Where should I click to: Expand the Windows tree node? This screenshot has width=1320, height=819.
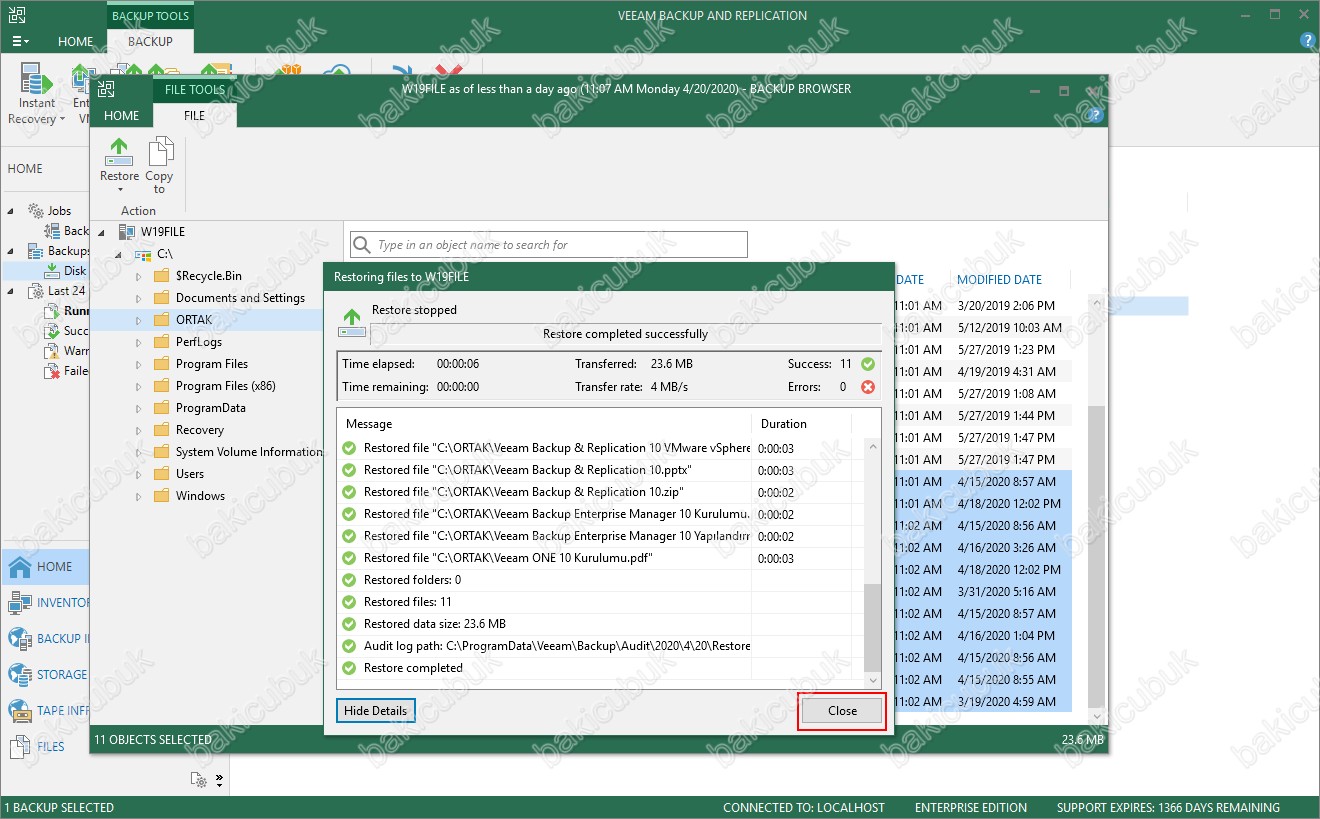click(x=139, y=496)
